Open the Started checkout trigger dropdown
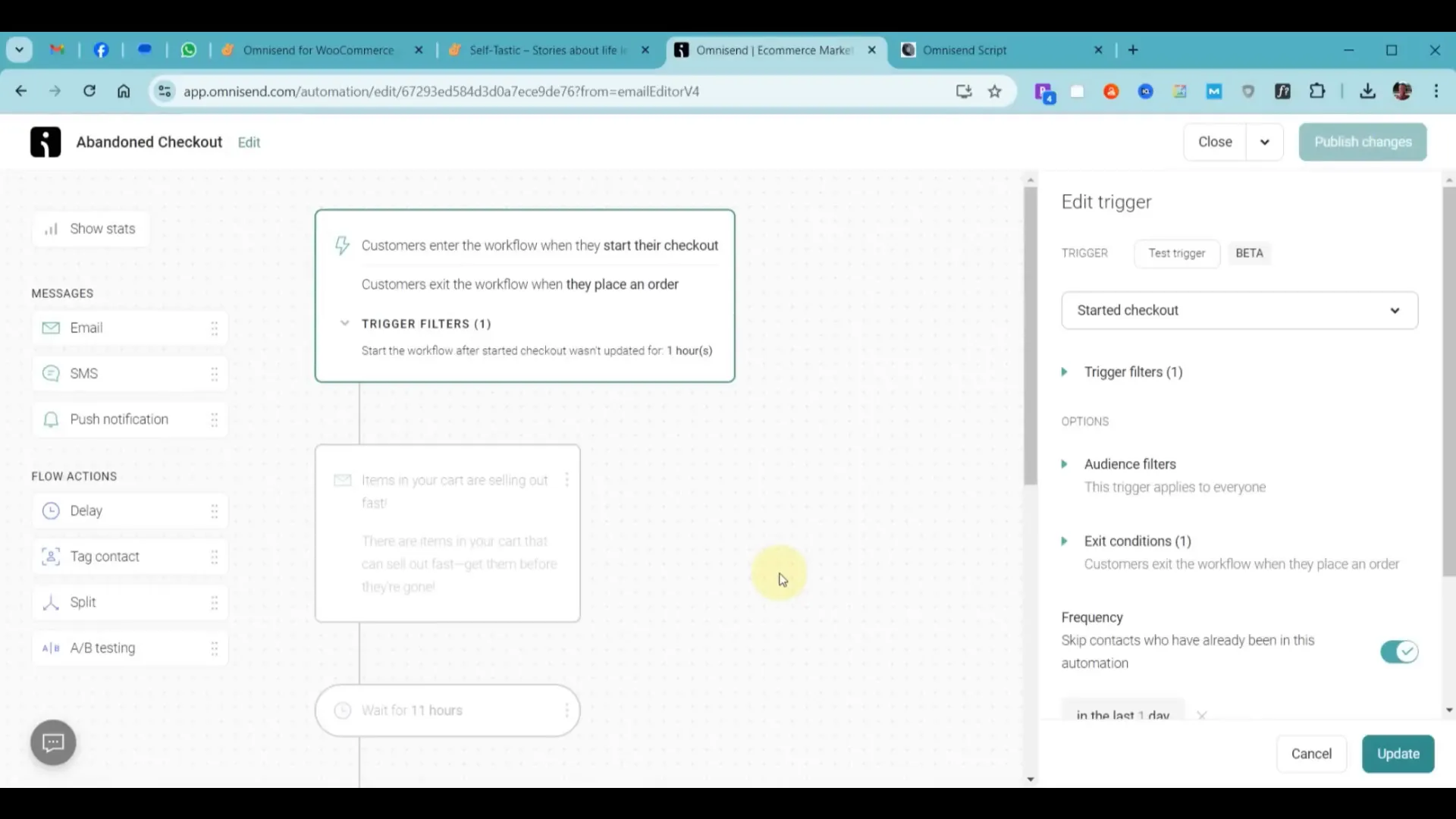 (1239, 310)
